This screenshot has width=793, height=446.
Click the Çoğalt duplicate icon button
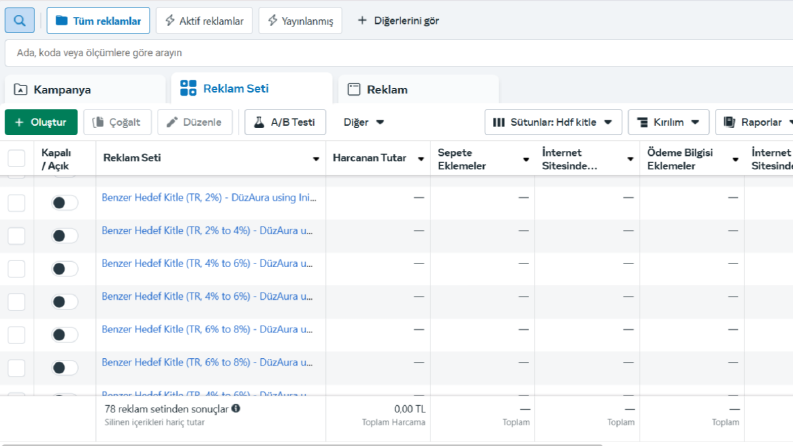(x=117, y=122)
